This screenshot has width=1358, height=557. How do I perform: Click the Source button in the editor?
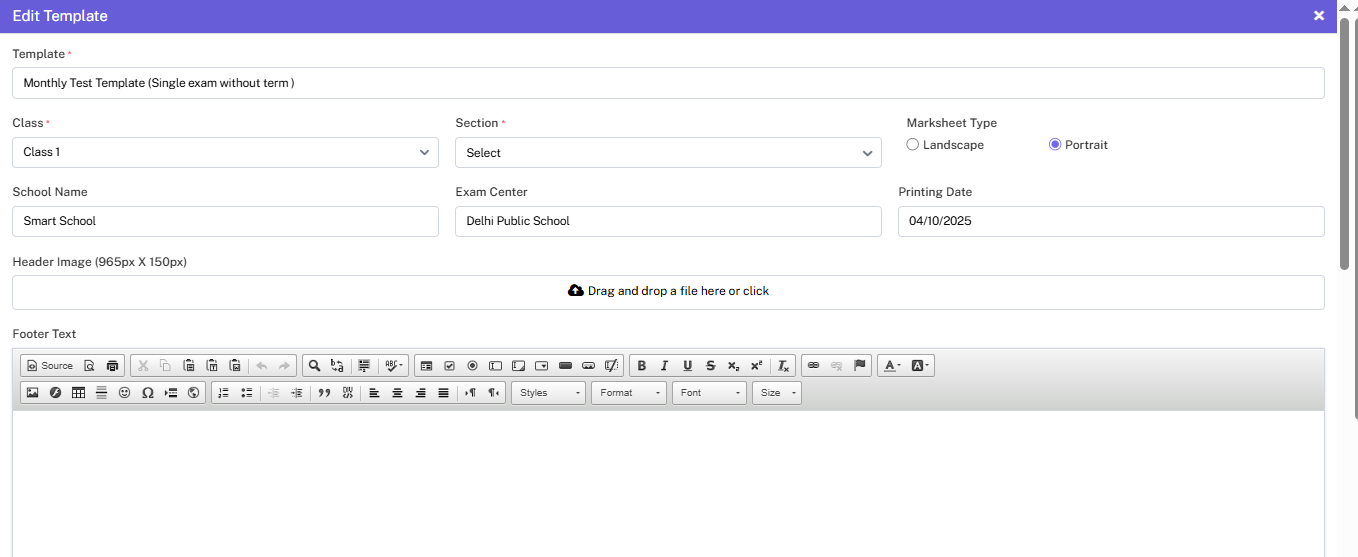[50, 366]
